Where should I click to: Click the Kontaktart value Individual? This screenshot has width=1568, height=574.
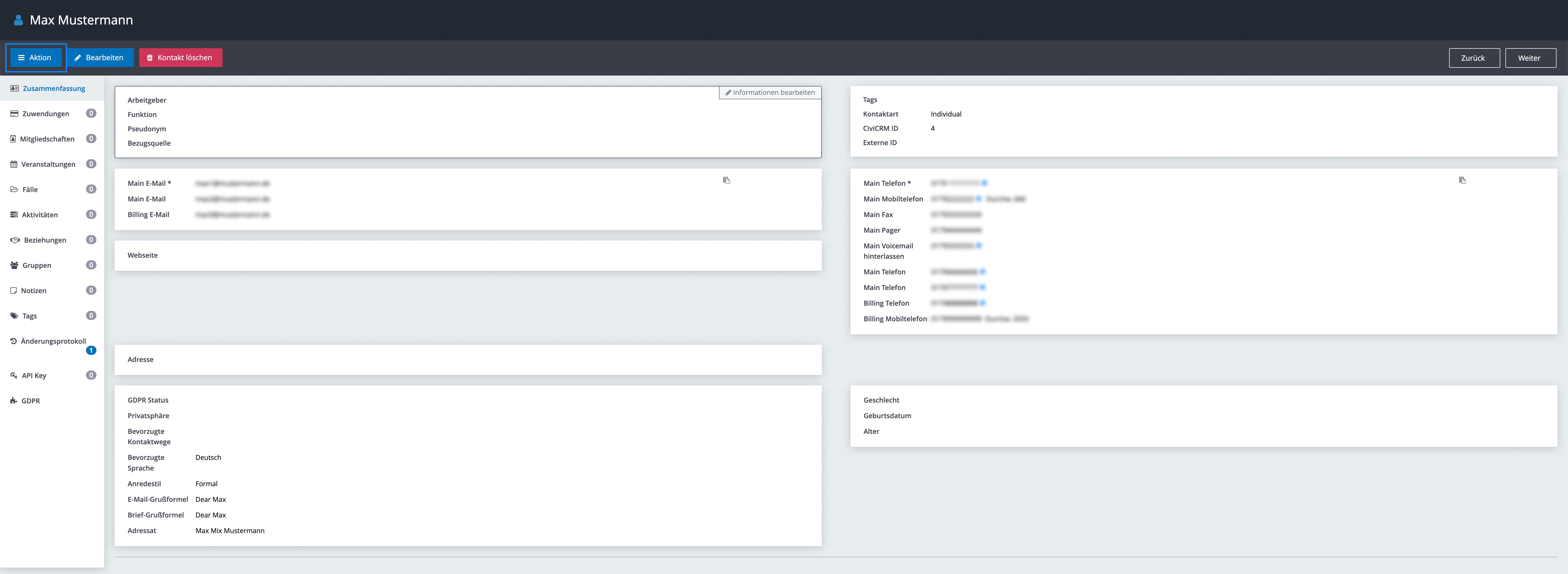pyautogui.click(x=946, y=114)
